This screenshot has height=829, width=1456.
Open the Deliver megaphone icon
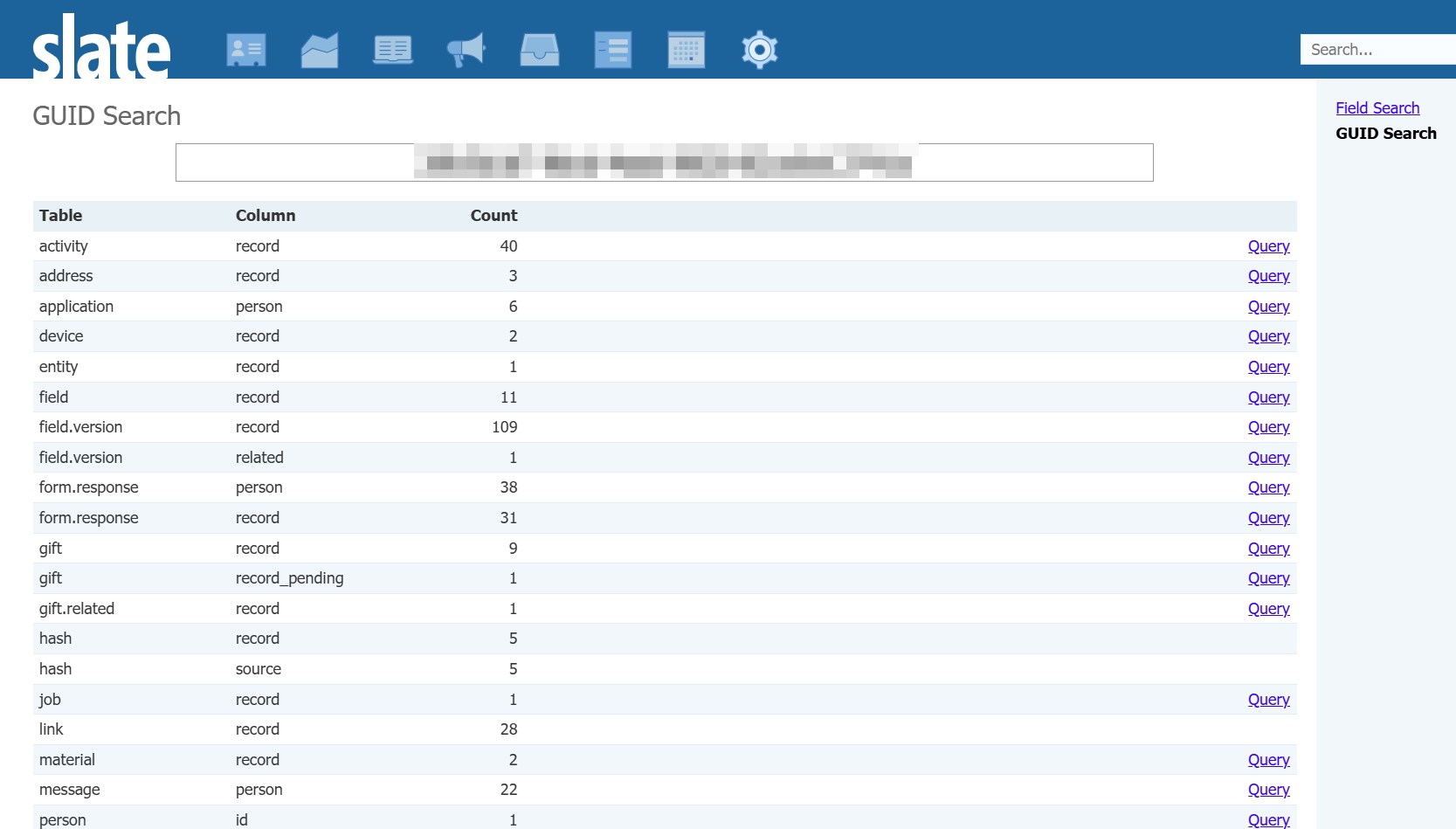click(466, 50)
